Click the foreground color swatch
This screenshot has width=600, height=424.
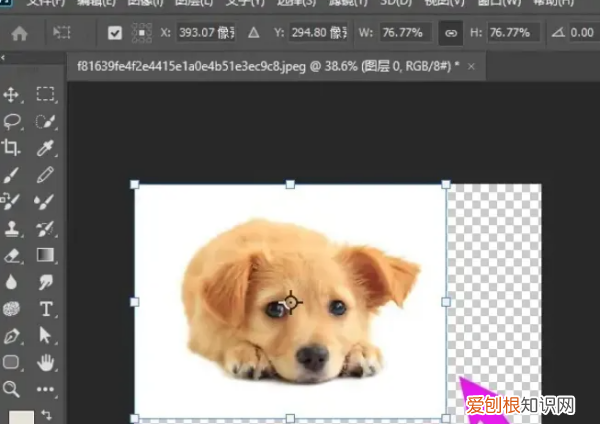coord(21,417)
